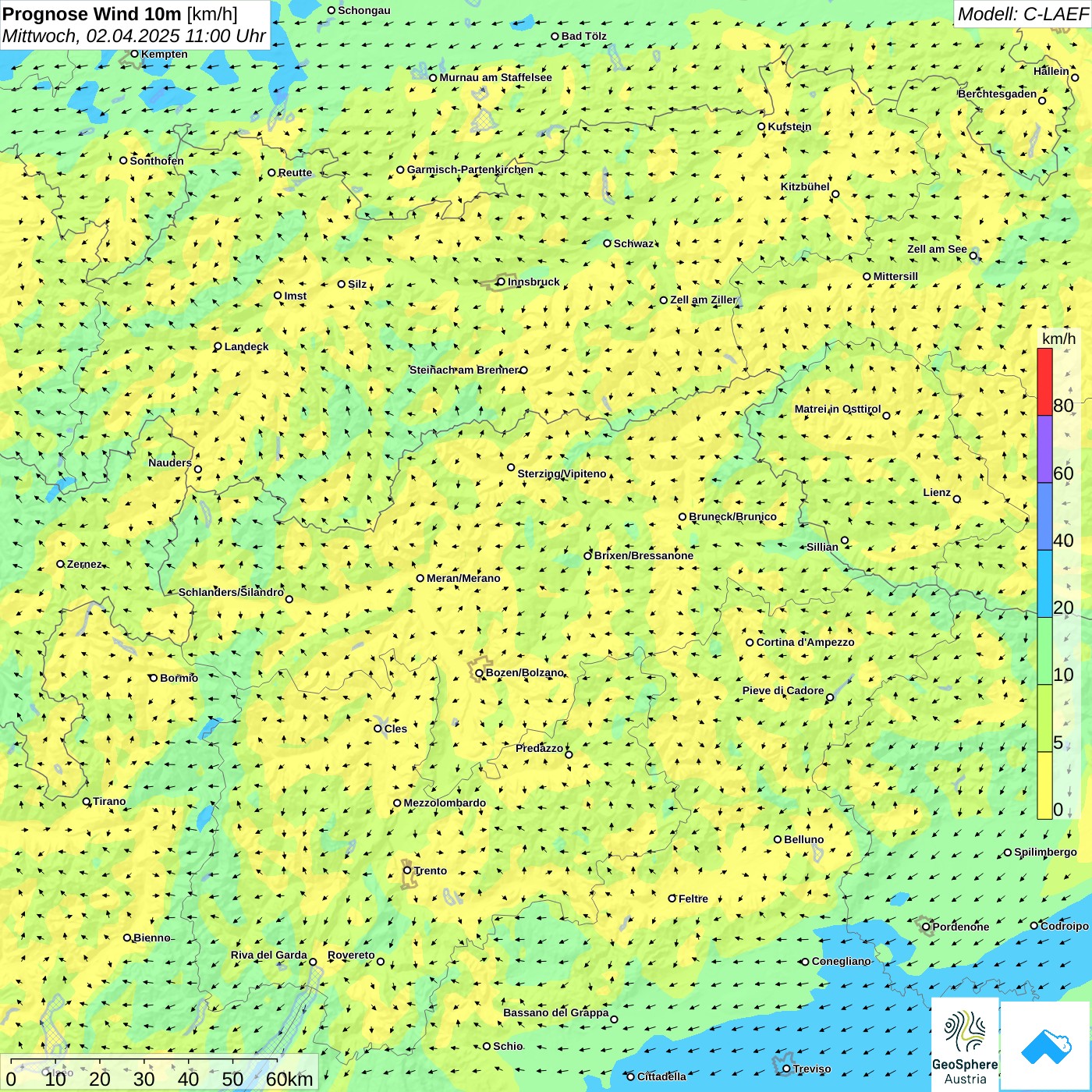Click the 'Feltre' label
Screen dimensions: 1092x1092
[693, 899]
